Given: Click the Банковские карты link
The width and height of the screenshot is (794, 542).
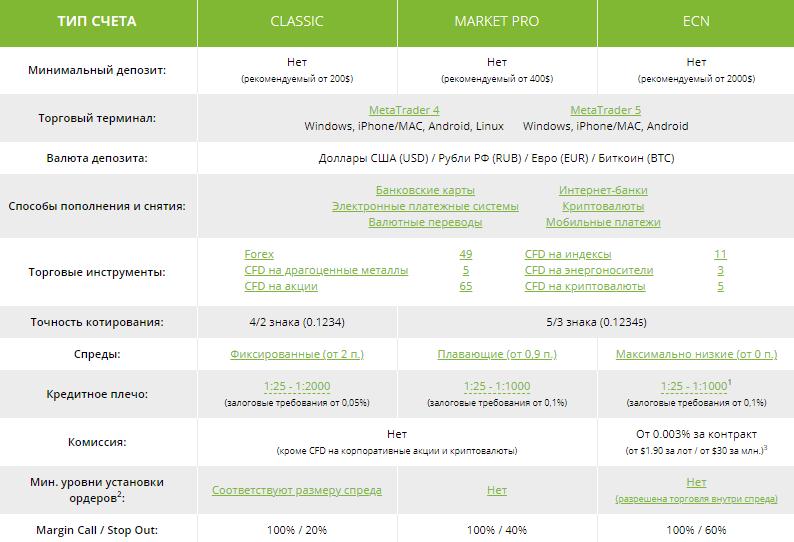Looking at the screenshot, I should (425, 190).
